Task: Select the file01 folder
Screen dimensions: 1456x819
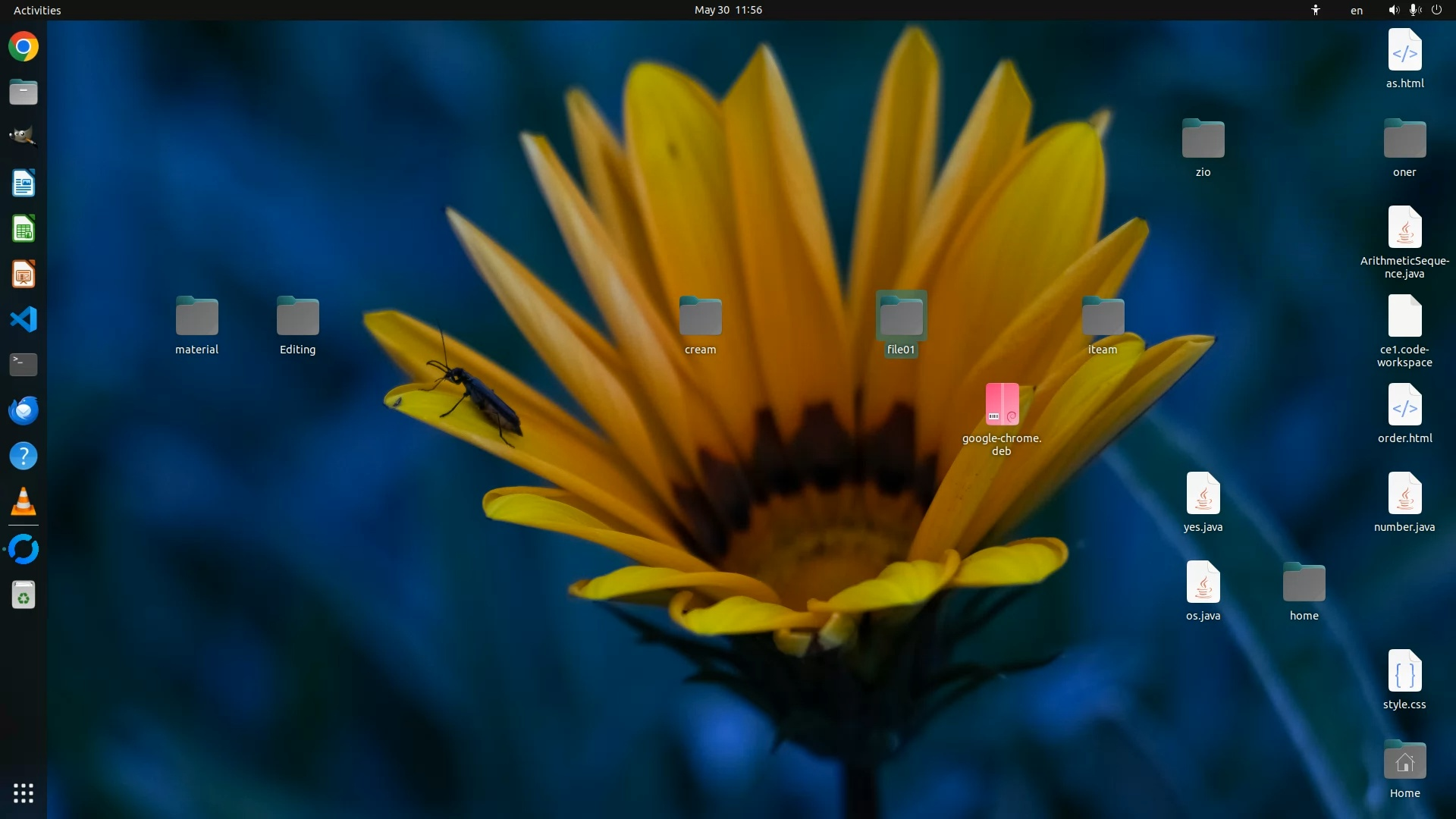Action: coord(901,317)
